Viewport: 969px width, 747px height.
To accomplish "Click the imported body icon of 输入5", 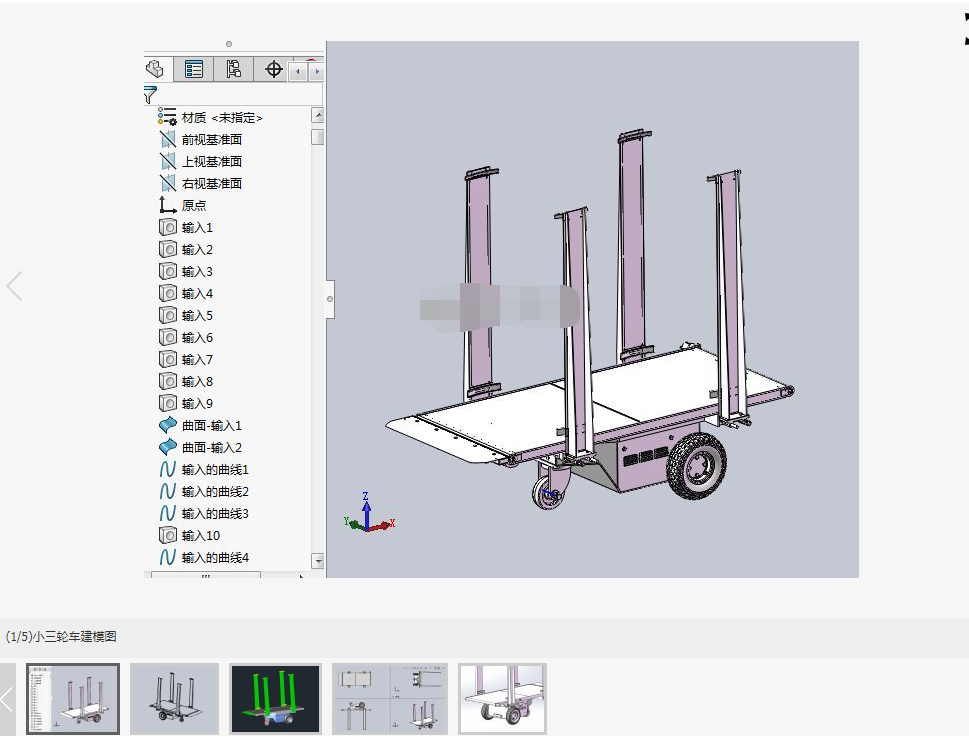I will (x=167, y=315).
